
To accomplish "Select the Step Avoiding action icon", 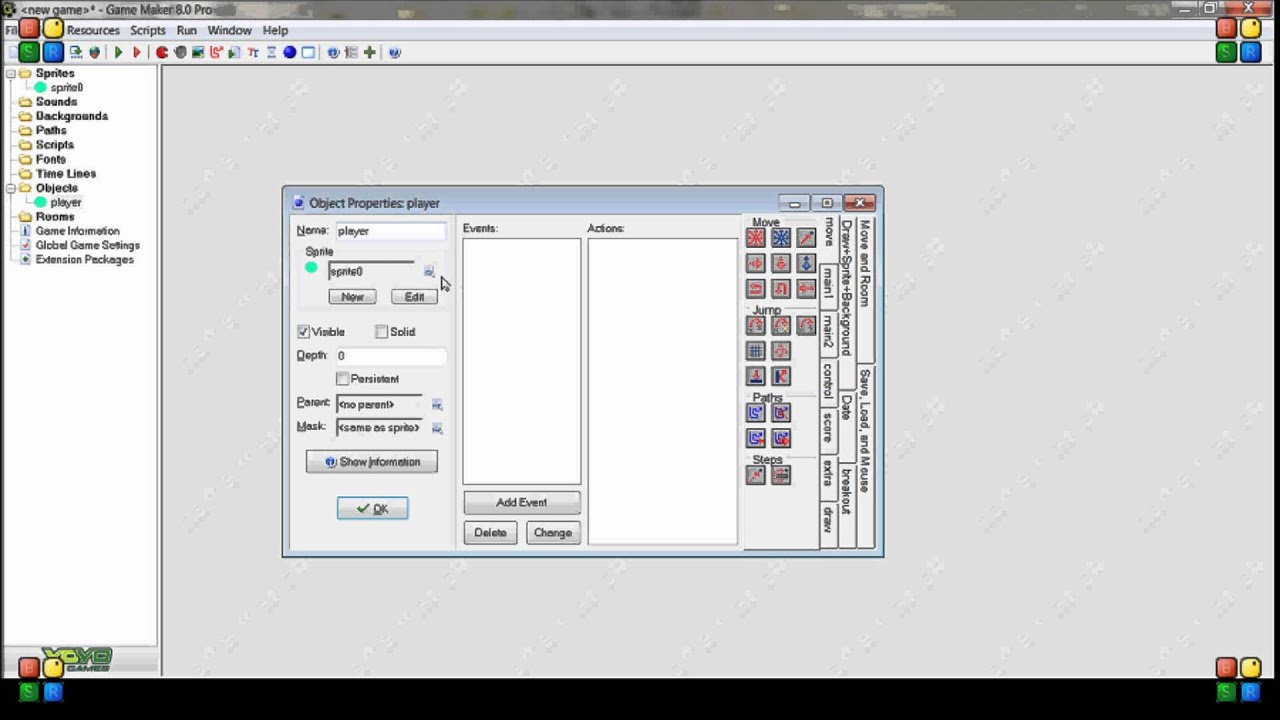I will 781,476.
